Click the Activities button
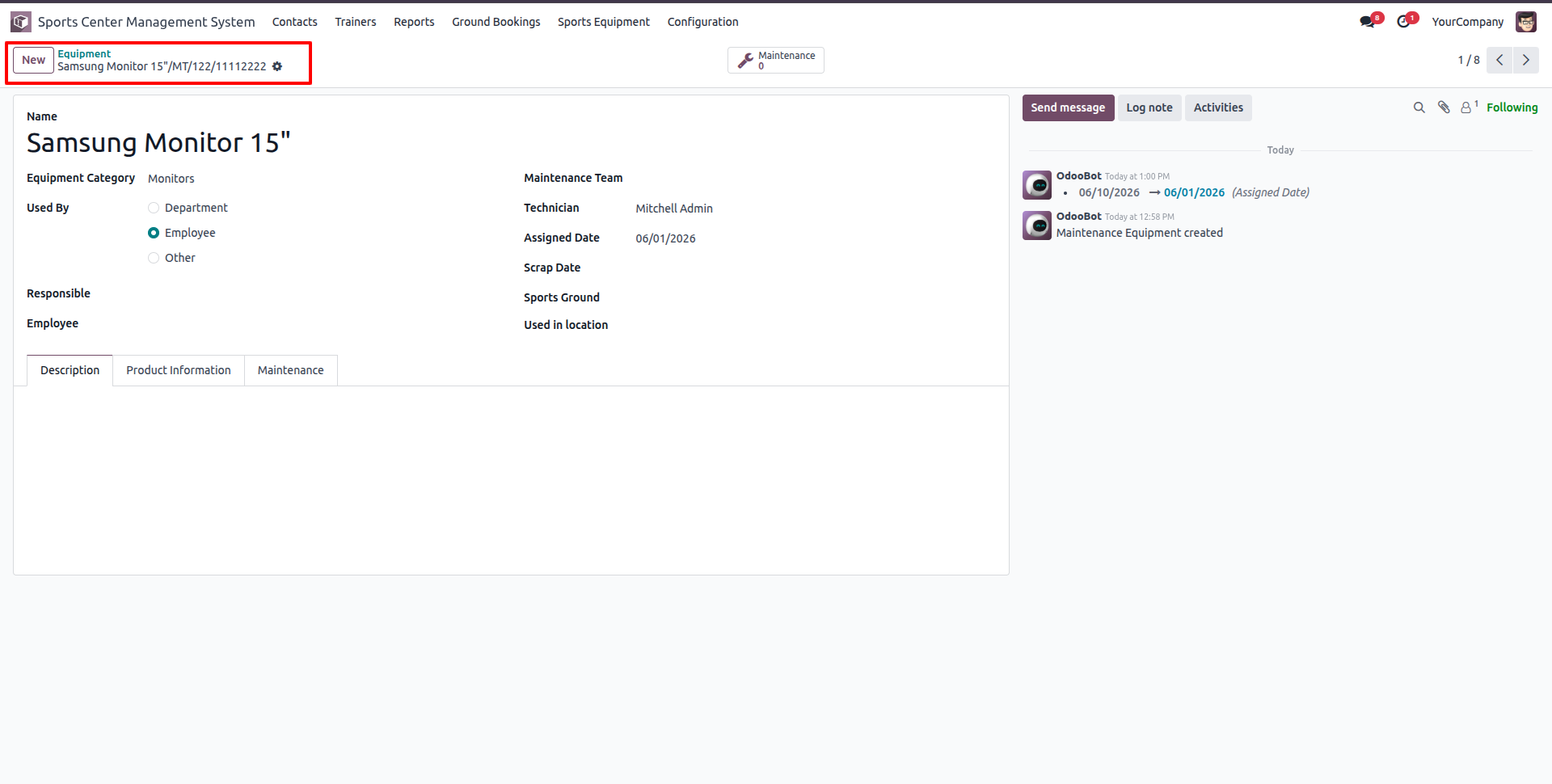 tap(1218, 107)
